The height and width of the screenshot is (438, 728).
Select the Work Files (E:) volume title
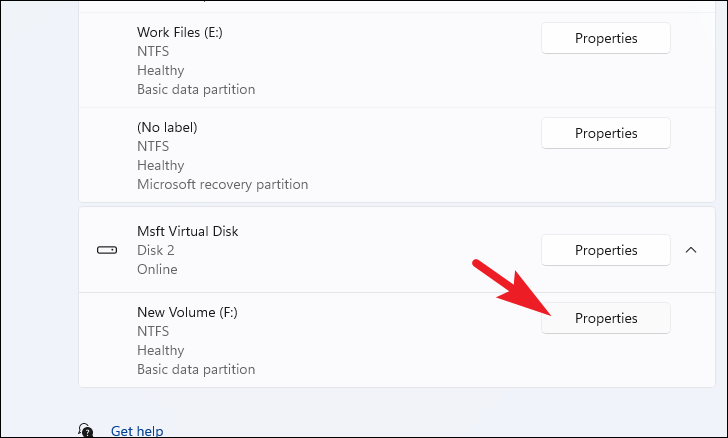(x=180, y=33)
